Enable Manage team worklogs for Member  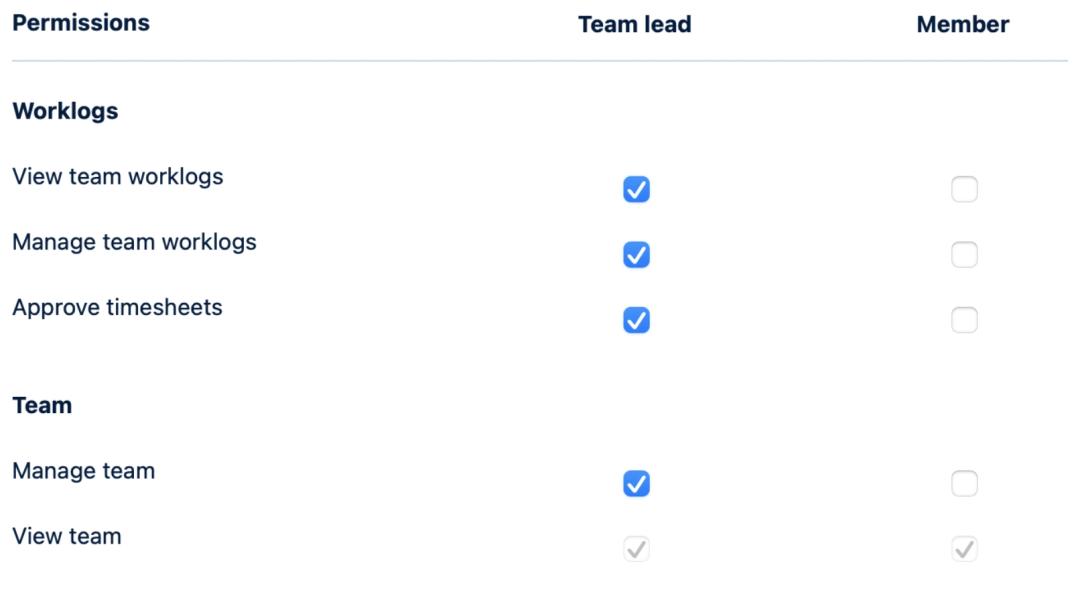964,255
